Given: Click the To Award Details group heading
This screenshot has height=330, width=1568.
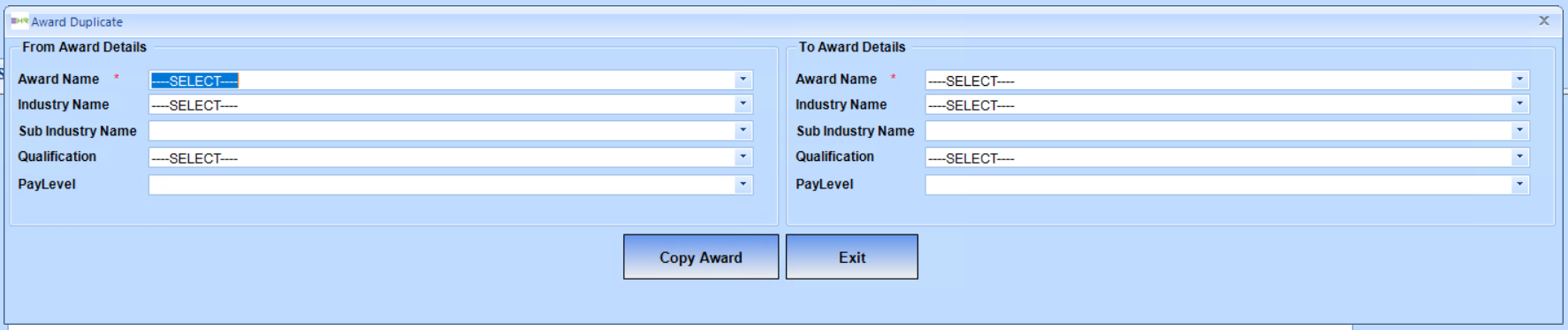Looking at the screenshot, I should tap(852, 47).
